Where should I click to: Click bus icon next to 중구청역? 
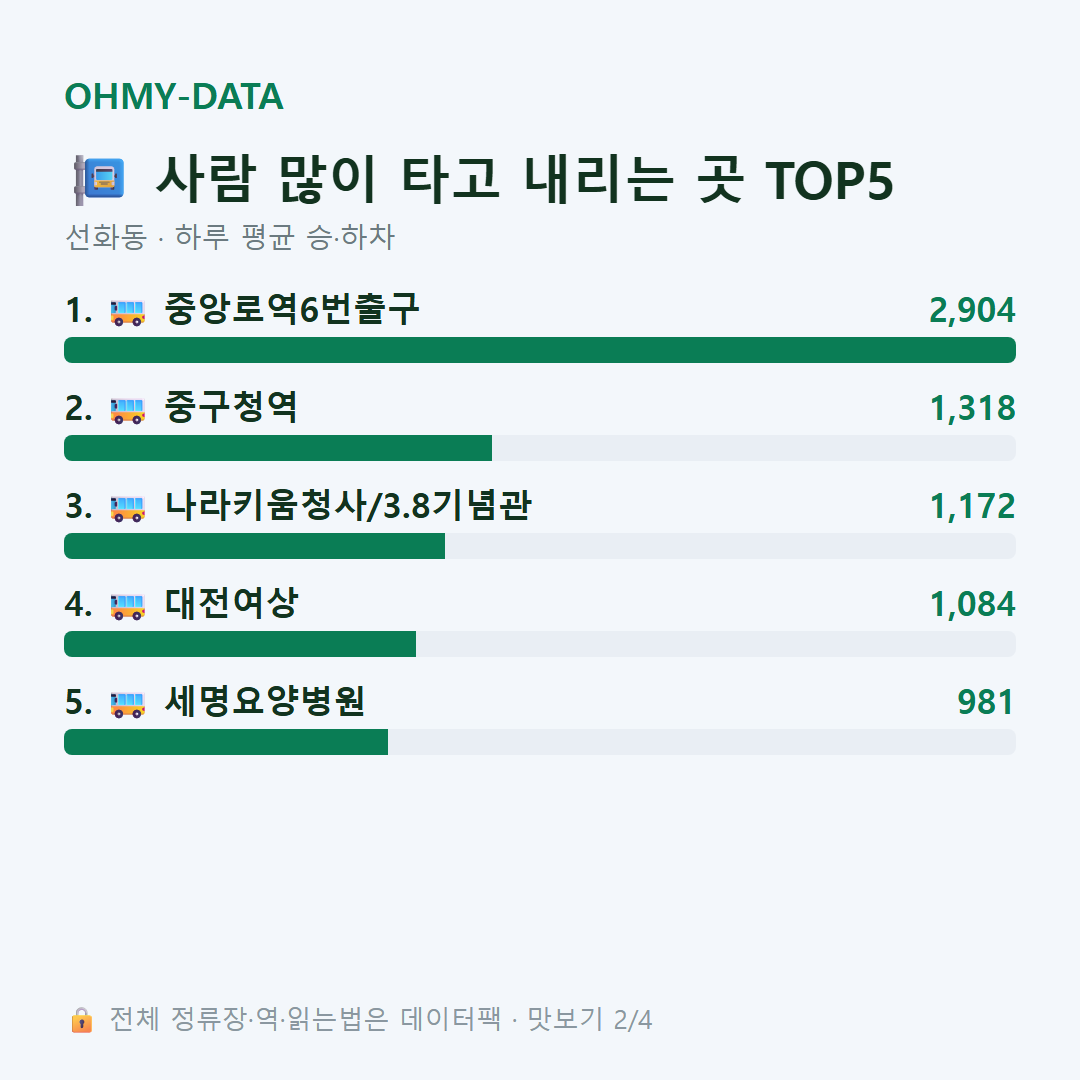128,409
